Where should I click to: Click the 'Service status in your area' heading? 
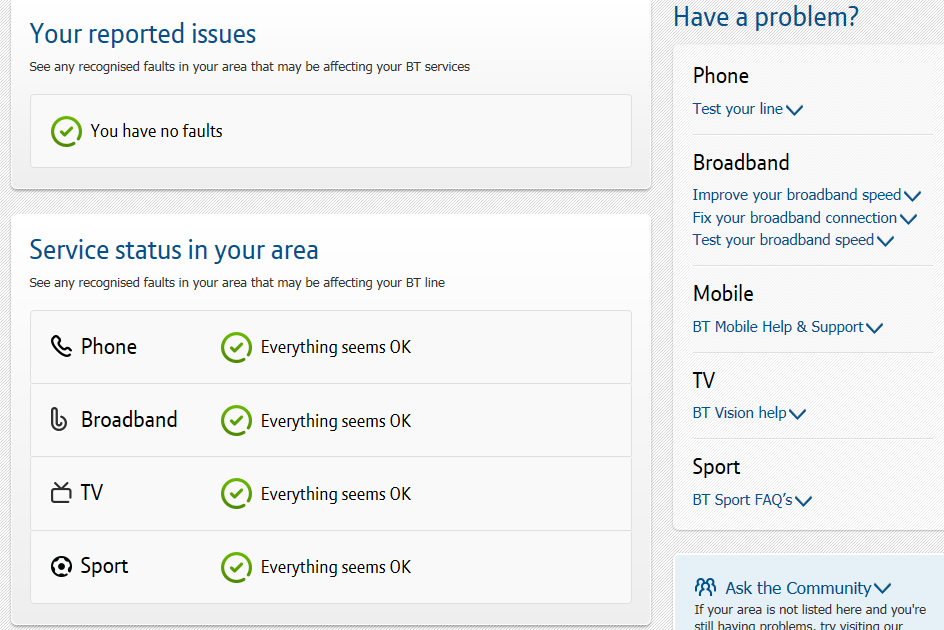tap(174, 250)
